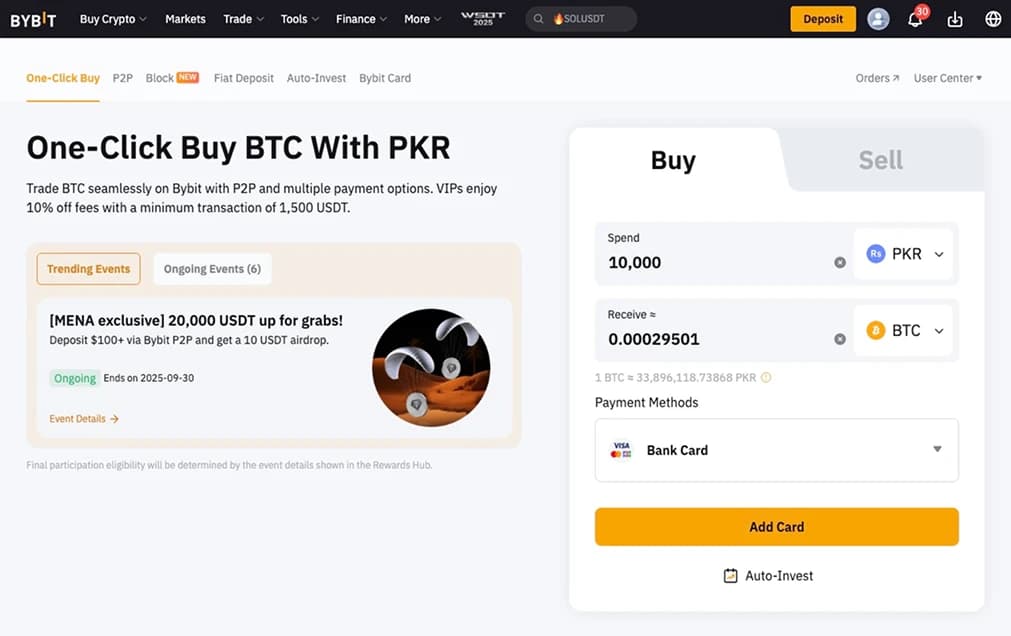Click the Add Card button
This screenshot has width=1011, height=636.
tap(776, 526)
